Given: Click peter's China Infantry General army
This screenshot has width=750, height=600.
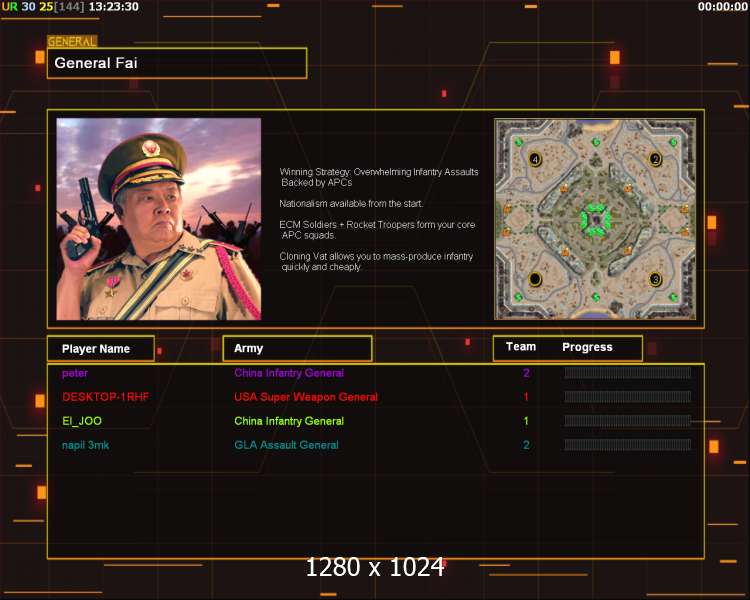Looking at the screenshot, I should (x=289, y=373).
